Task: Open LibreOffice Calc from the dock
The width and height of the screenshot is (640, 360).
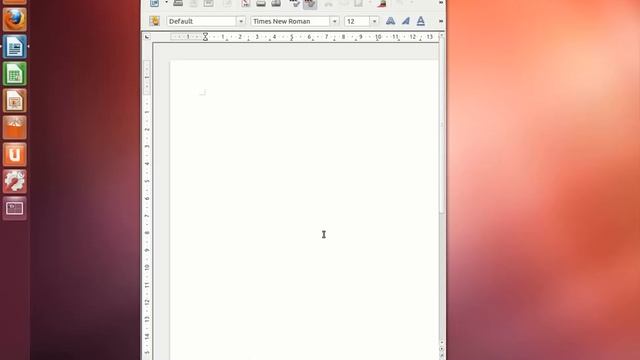Action: pyautogui.click(x=15, y=73)
